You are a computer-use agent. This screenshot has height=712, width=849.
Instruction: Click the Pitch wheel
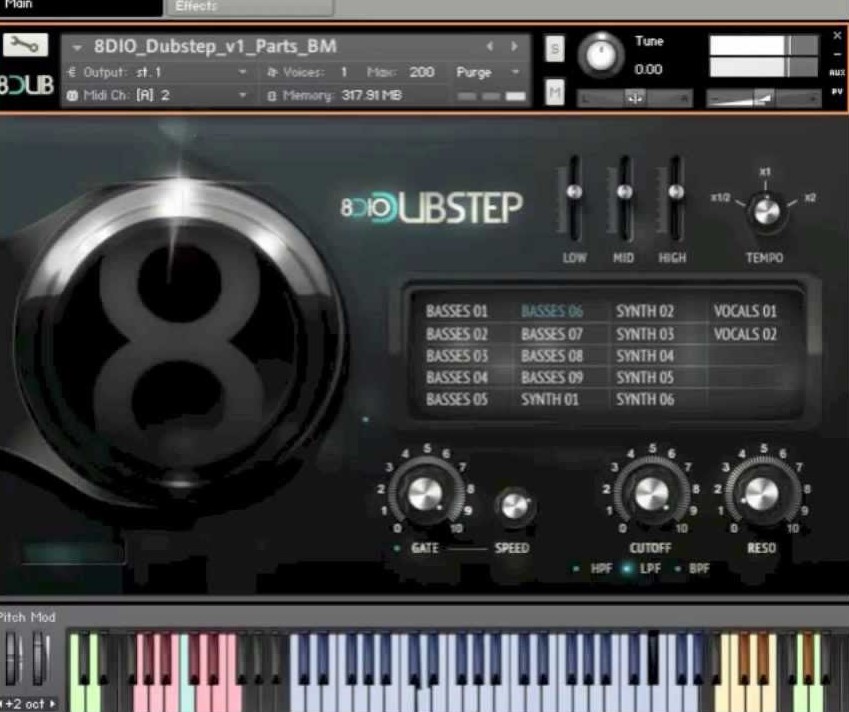pyautogui.click(x=12, y=657)
